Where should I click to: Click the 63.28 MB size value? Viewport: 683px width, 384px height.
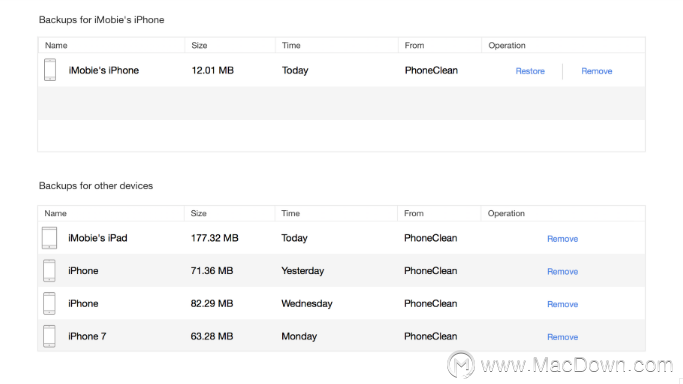(x=212, y=336)
